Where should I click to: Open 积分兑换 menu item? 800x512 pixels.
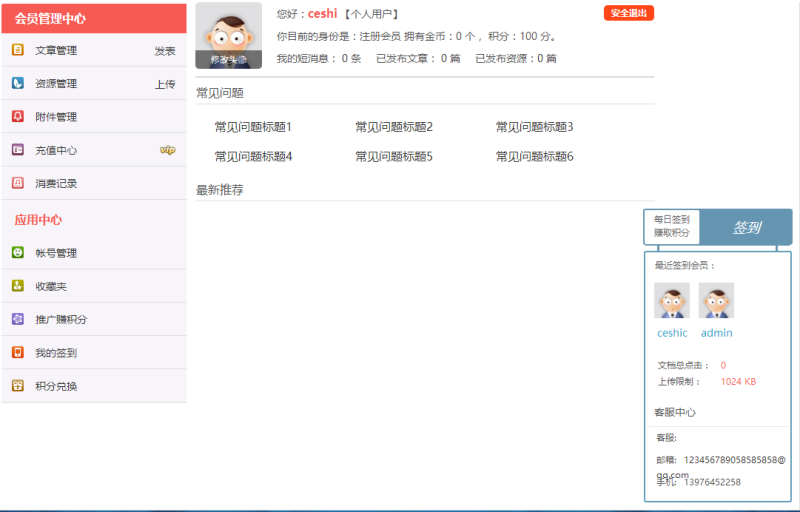pos(56,386)
